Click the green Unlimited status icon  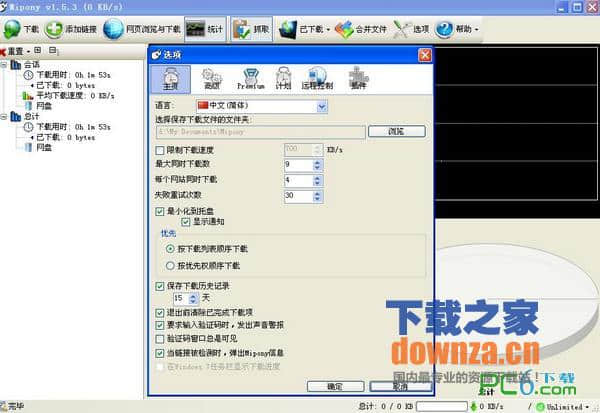click(x=540, y=407)
